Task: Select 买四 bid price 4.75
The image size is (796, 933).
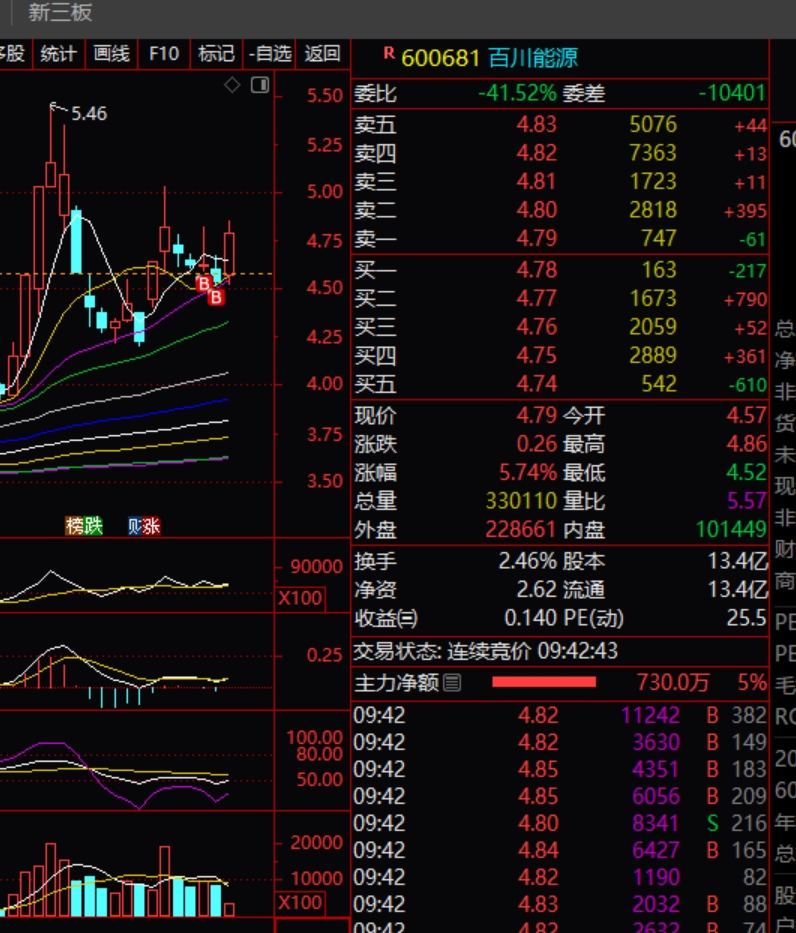Action: [536, 356]
